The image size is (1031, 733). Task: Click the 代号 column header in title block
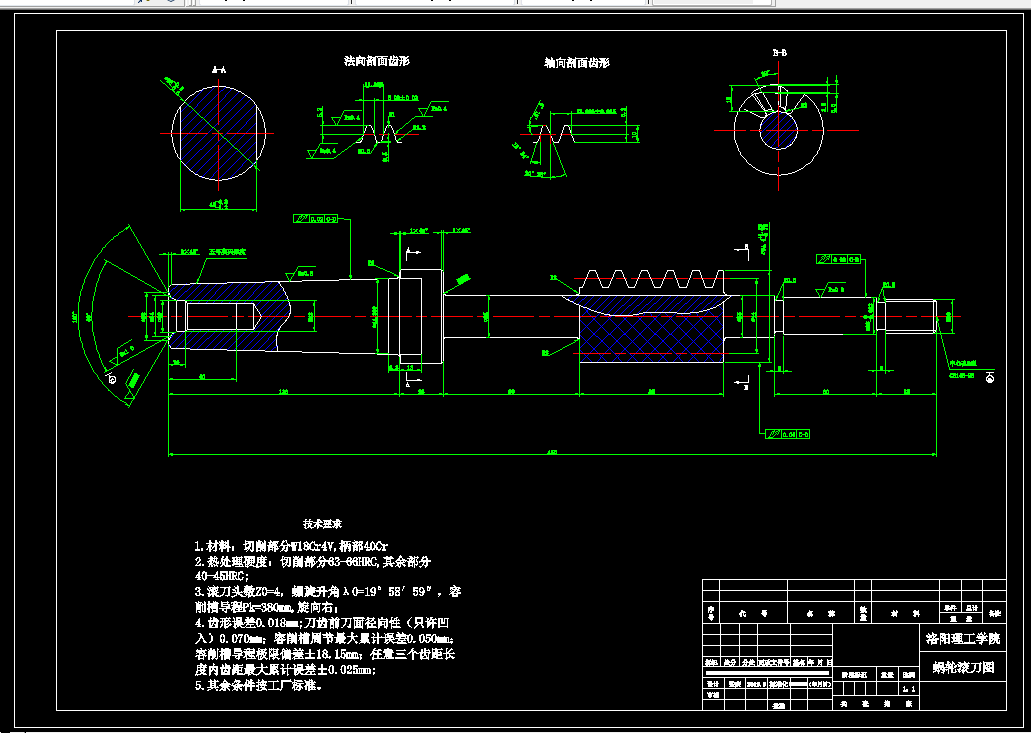[754, 613]
